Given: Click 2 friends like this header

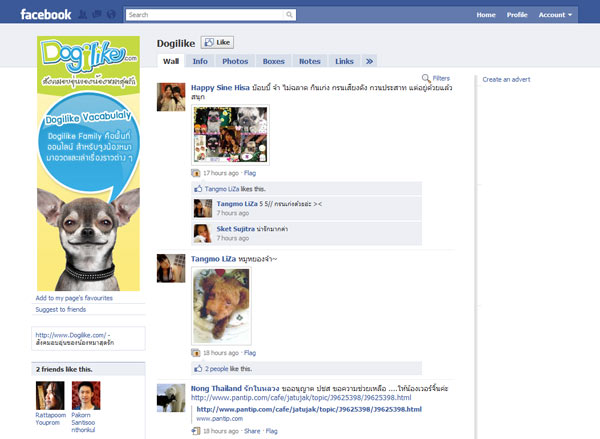Looking at the screenshot, I should (x=64, y=369).
